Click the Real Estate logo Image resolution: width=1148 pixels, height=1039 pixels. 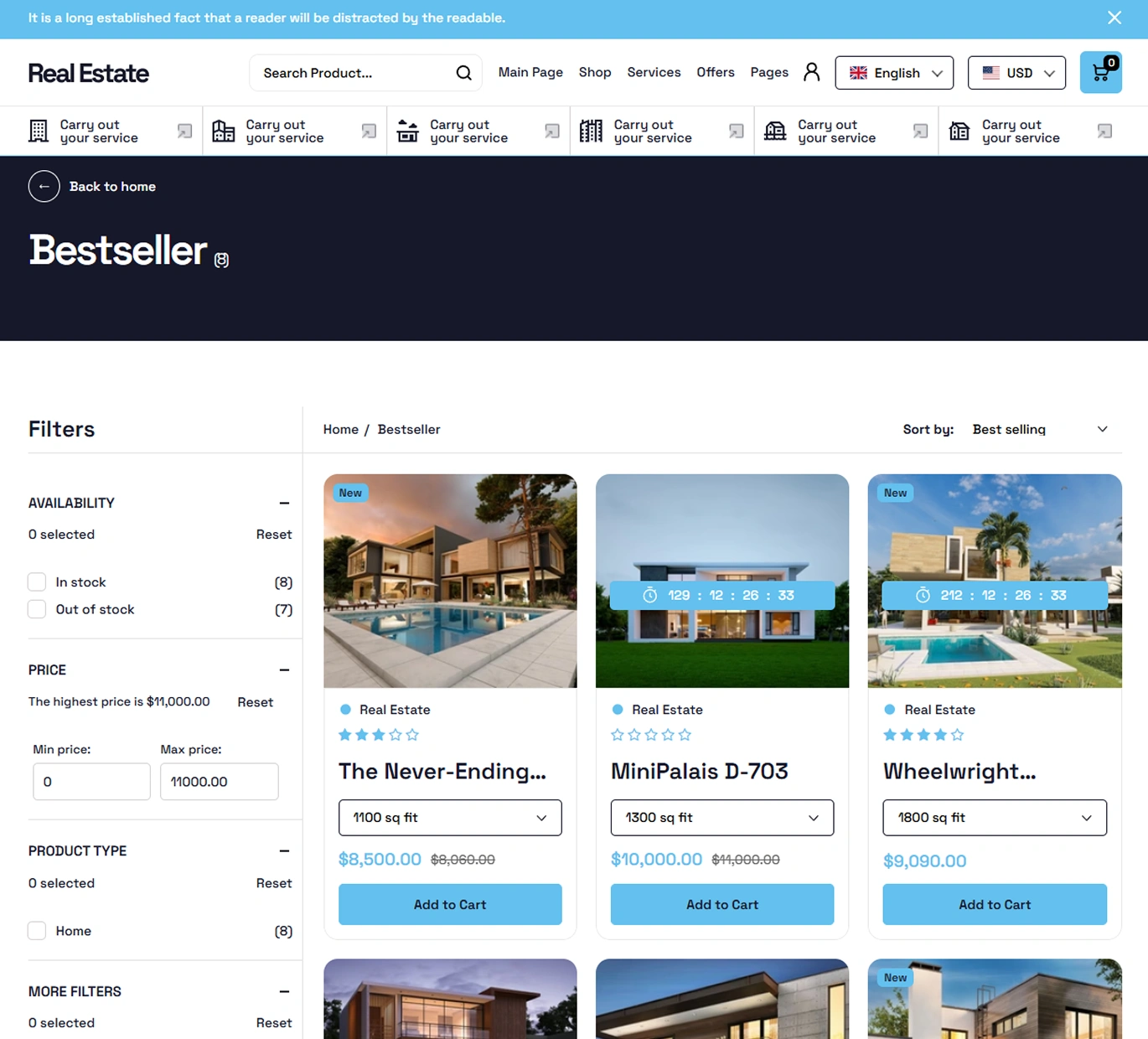(89, 73)
